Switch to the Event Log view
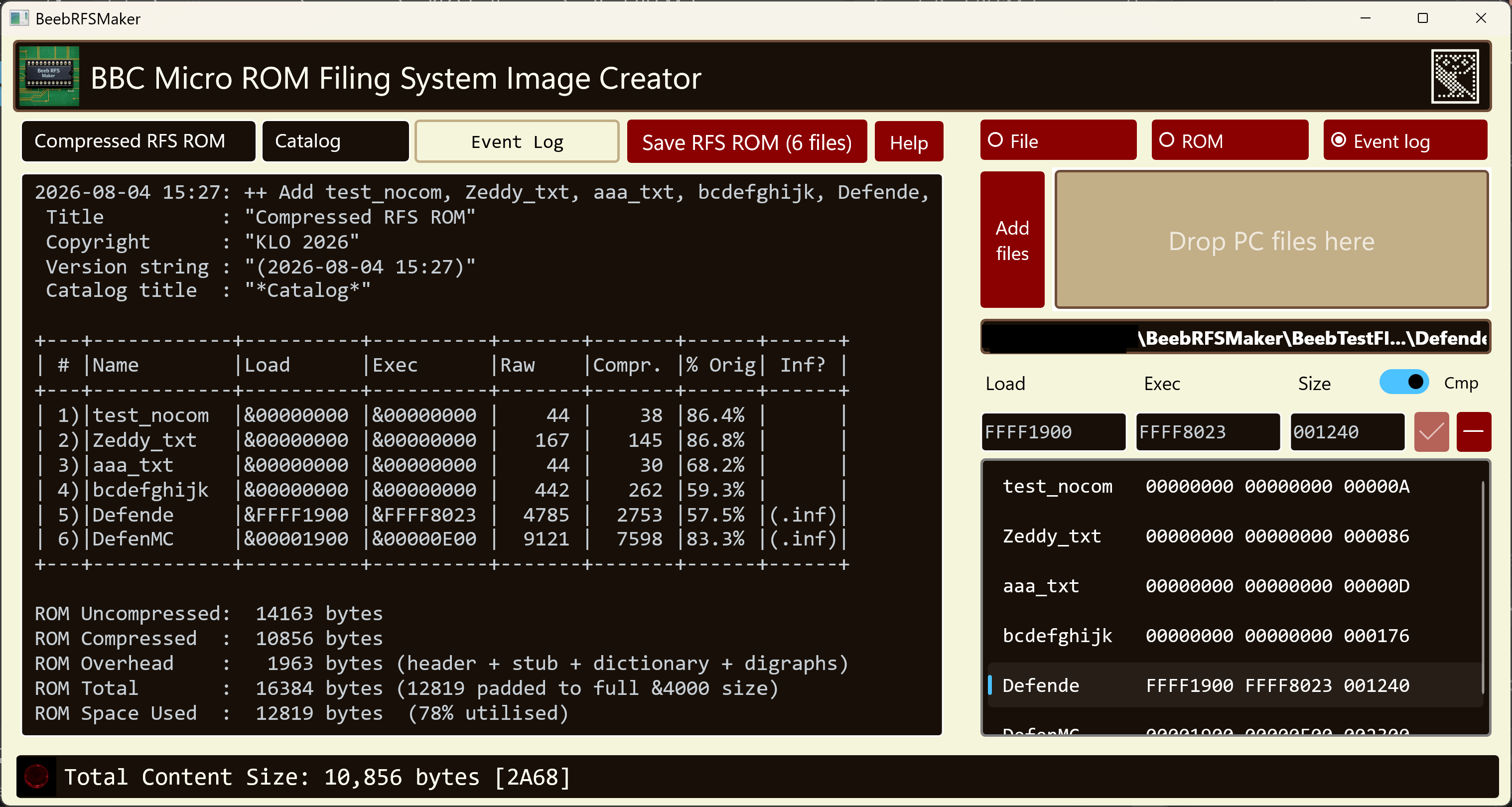 (x=517, y=141)
